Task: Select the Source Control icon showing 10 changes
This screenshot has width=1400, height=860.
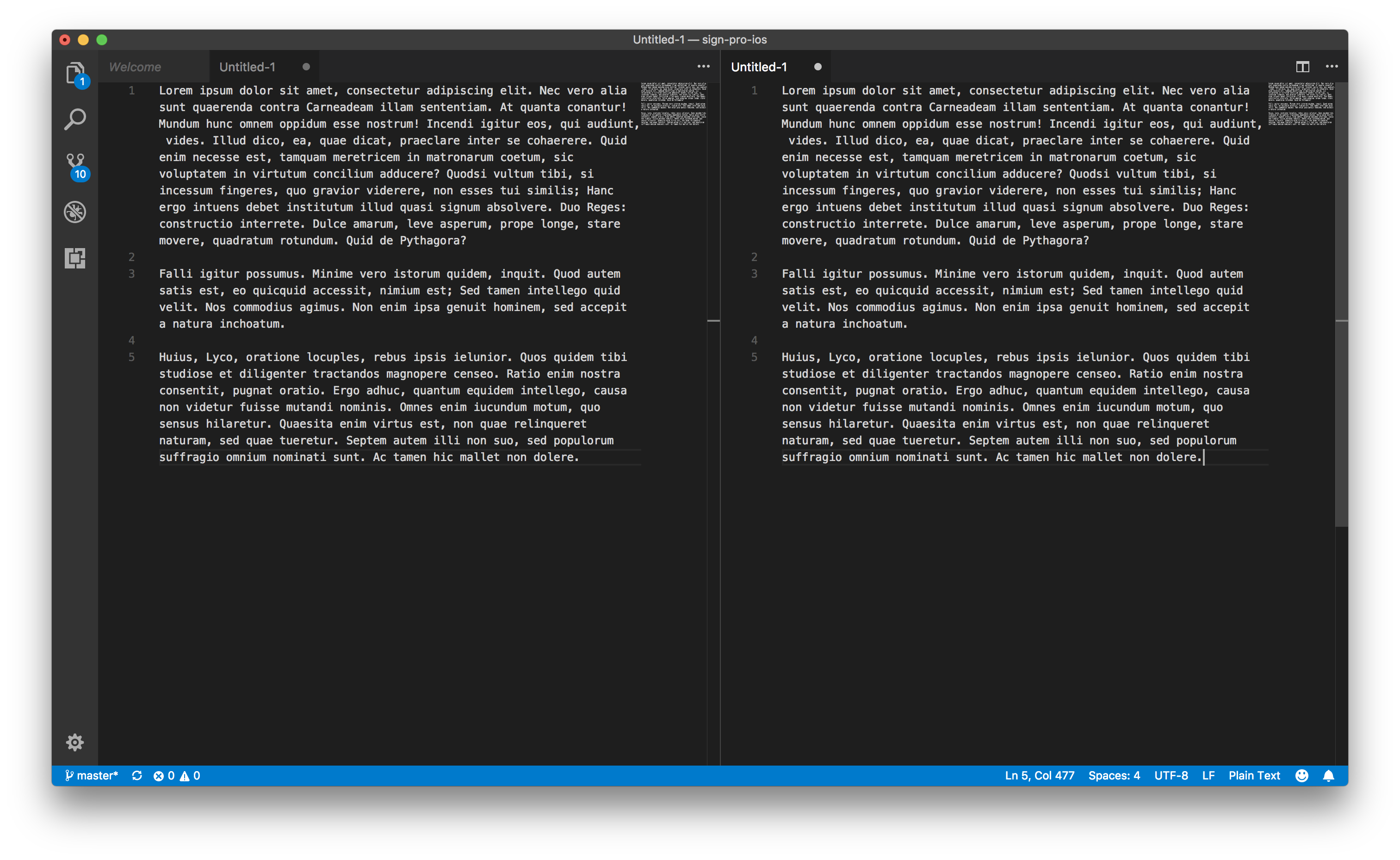Action: point(74,164)
